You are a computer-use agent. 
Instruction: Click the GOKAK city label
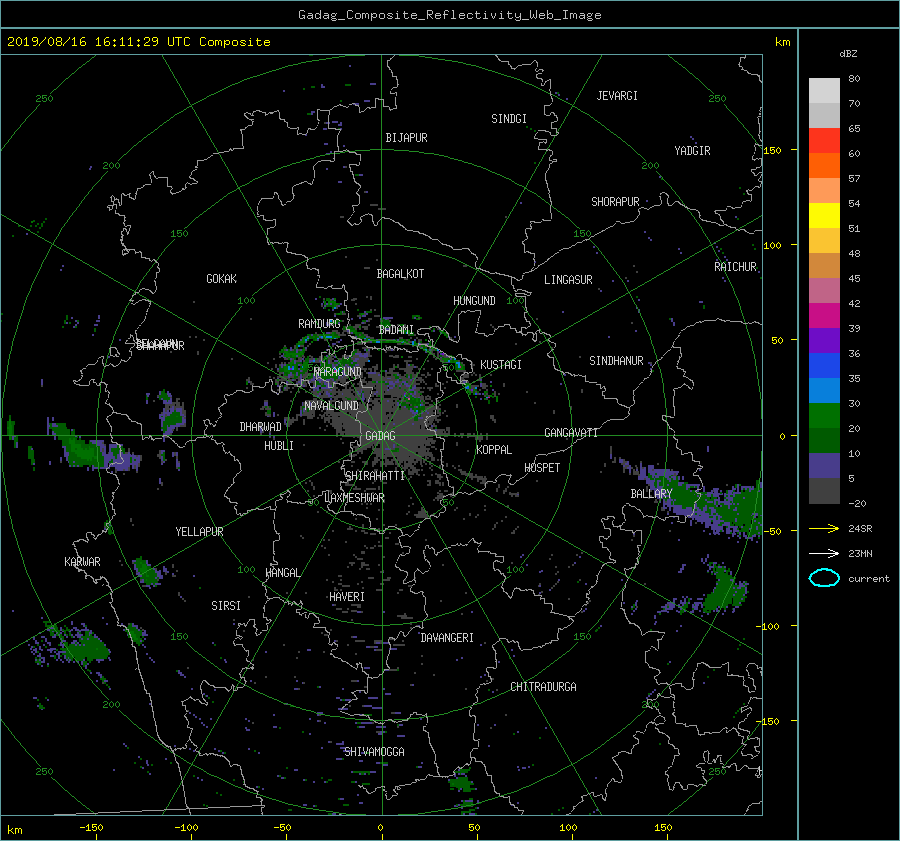click(x=221, y=279)
